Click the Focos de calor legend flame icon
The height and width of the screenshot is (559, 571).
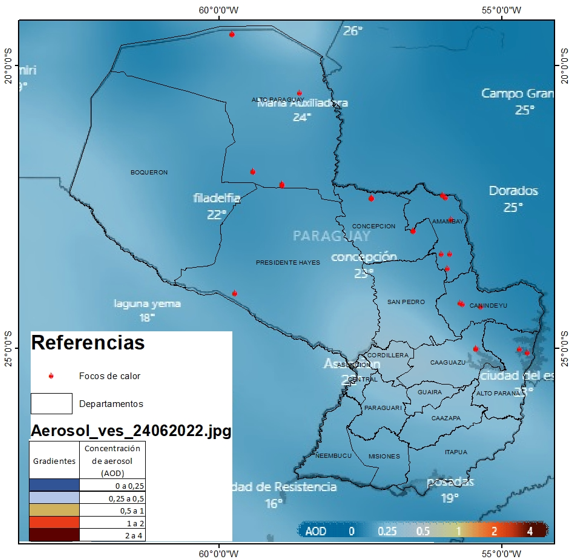tap(51, 376)
